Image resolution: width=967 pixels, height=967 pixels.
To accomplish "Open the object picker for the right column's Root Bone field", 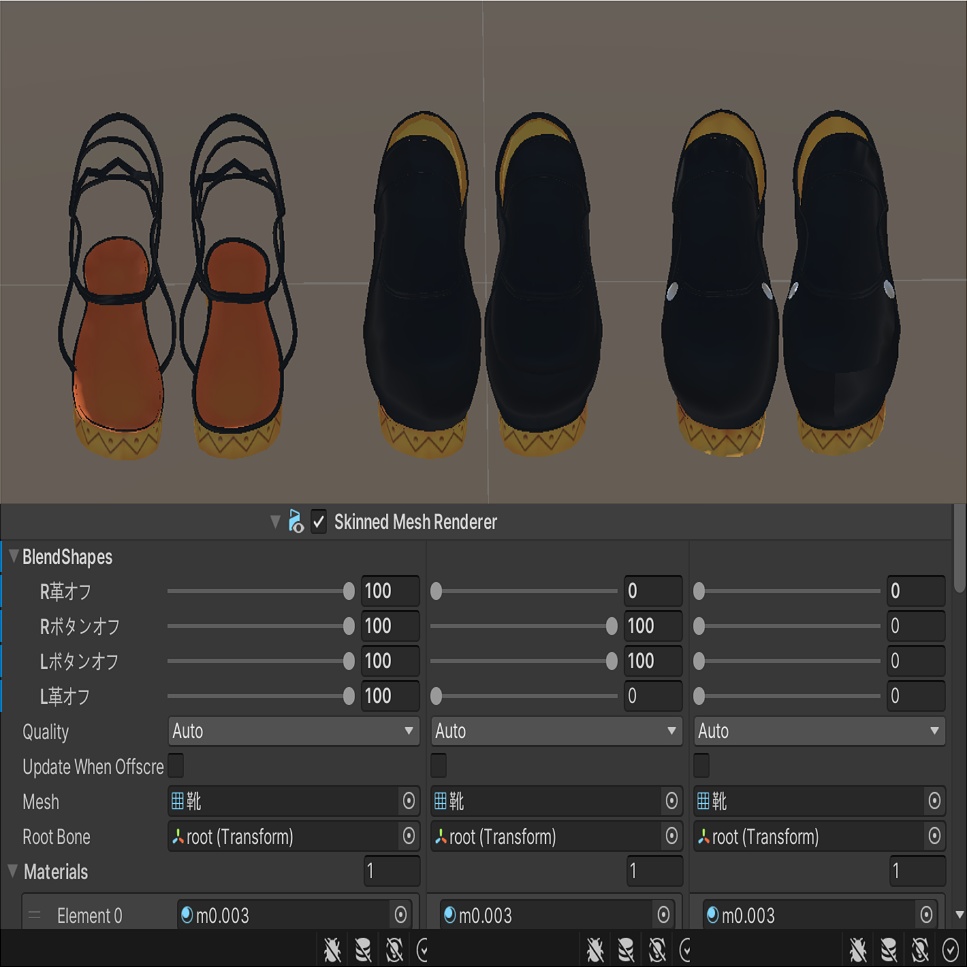I will coord(934,836).
